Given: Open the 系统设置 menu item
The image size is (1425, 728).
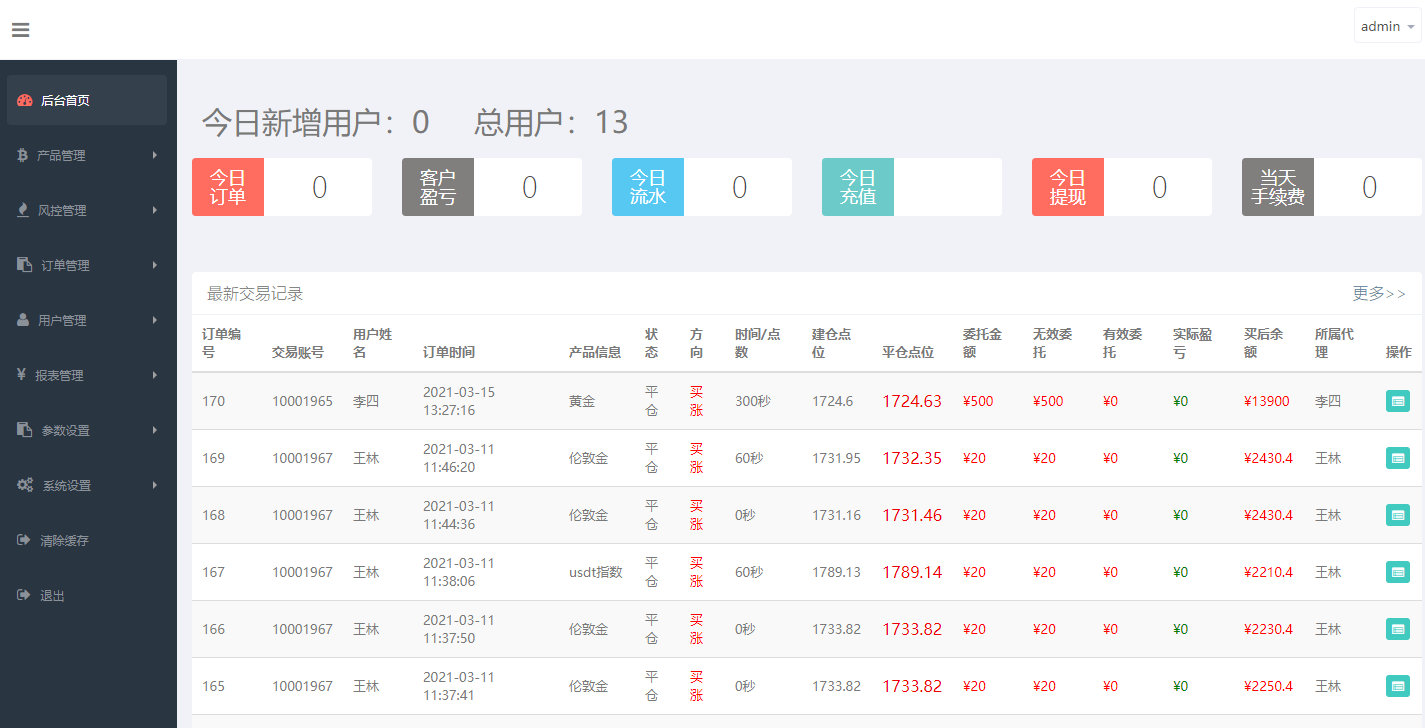Looking at the screenshot, I should pos(87,485).
